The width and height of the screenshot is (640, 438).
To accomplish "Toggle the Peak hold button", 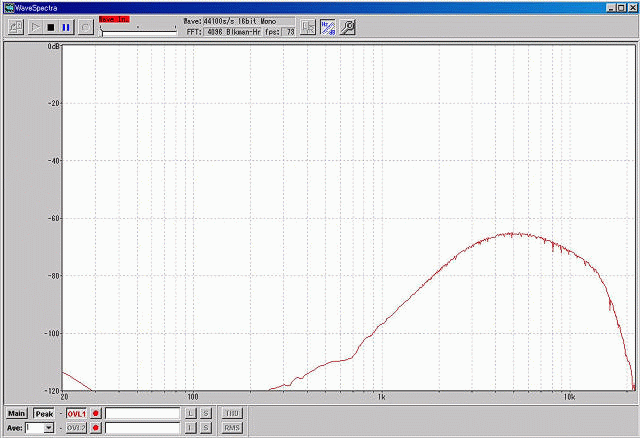I will point(43,413).
